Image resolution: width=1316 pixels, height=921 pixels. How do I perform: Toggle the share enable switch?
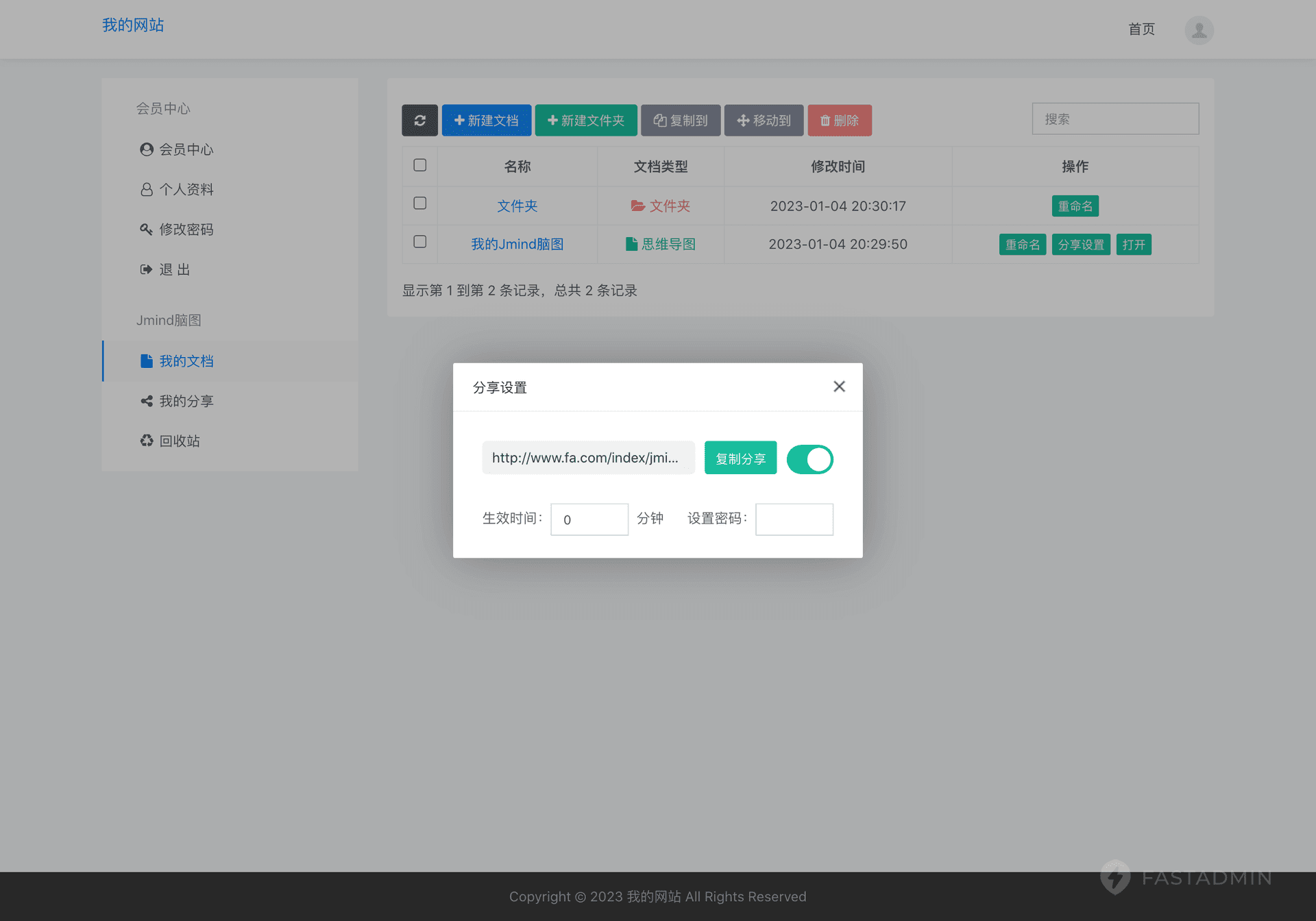pyautogui.click(x=809, y=459)
